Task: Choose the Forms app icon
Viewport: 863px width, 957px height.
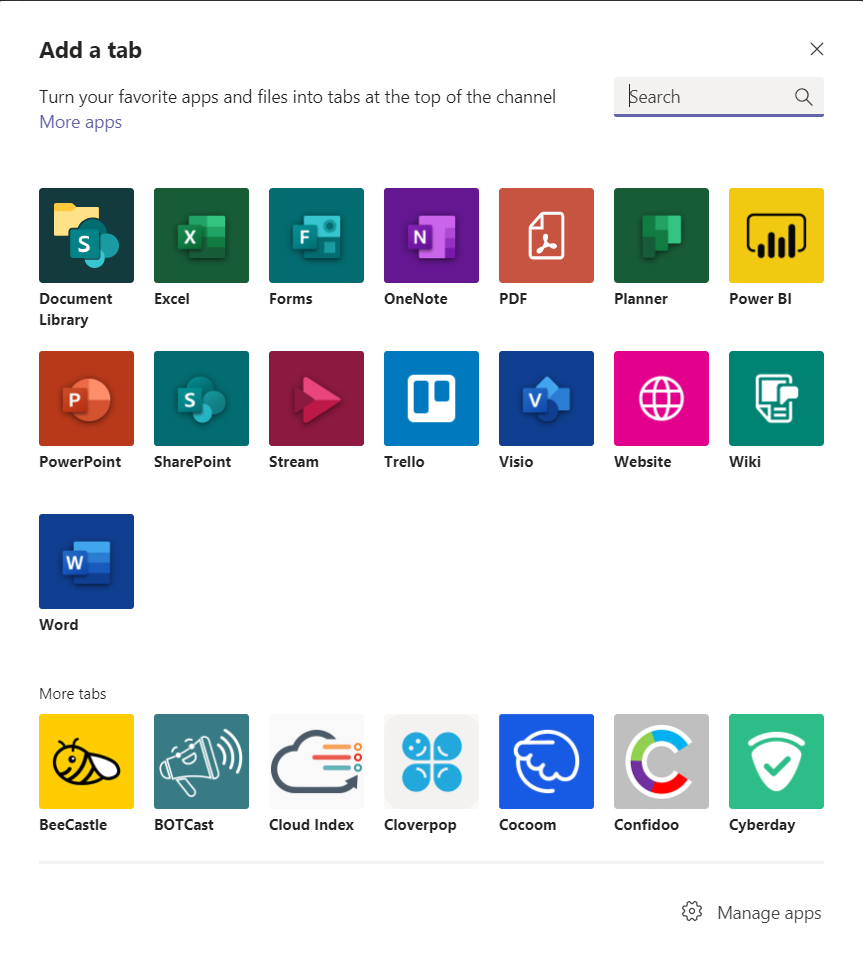Action: point(316,235)
